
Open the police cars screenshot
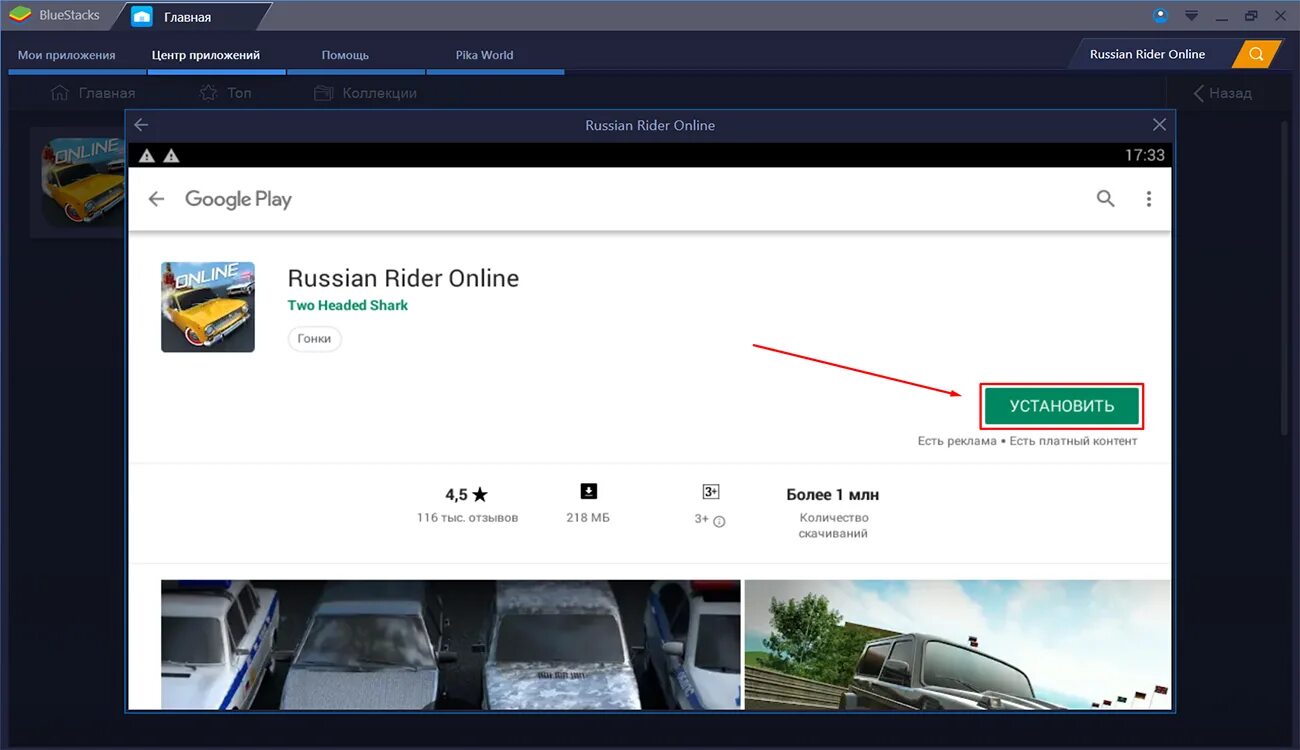point(451,644)
